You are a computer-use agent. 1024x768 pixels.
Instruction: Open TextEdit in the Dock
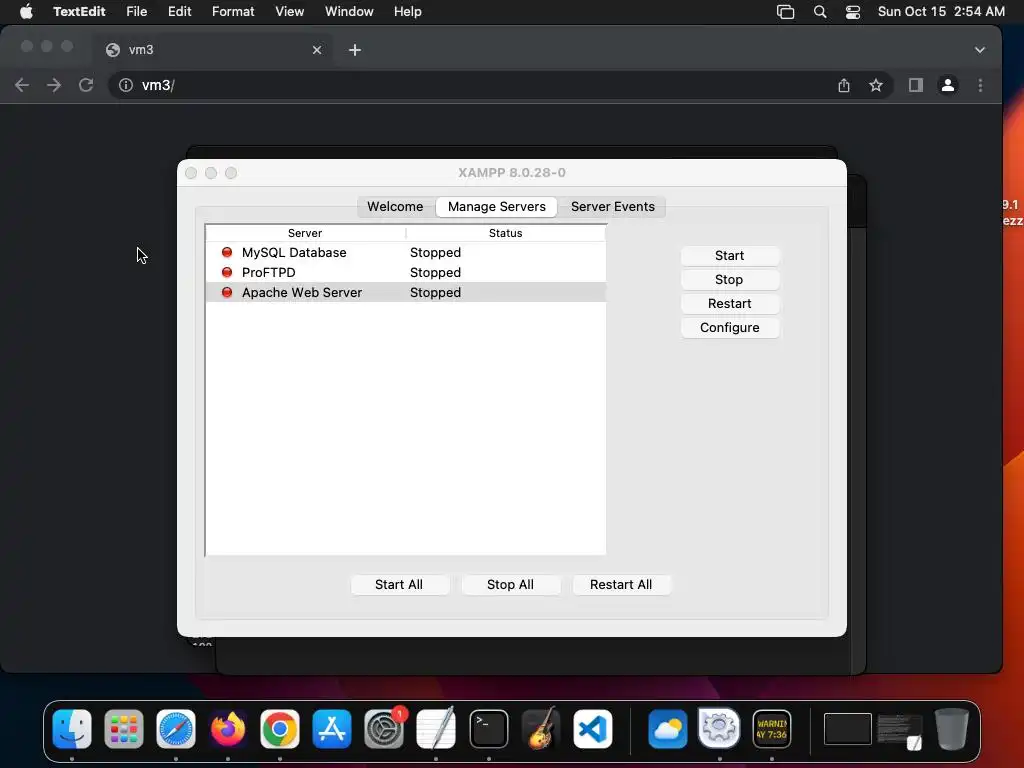point(436,728)
